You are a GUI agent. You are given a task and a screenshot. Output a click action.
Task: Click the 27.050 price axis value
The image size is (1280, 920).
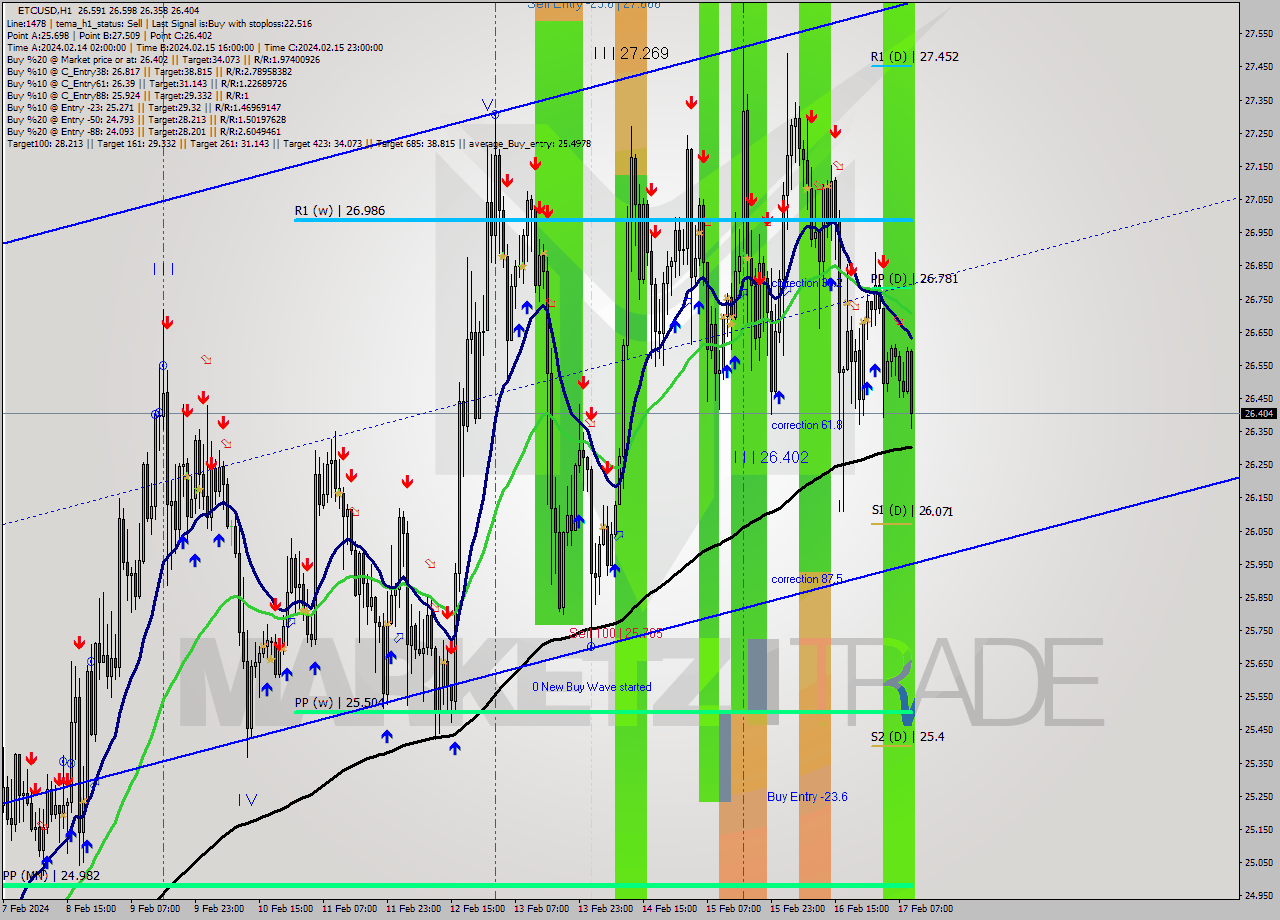[1258, 200]
